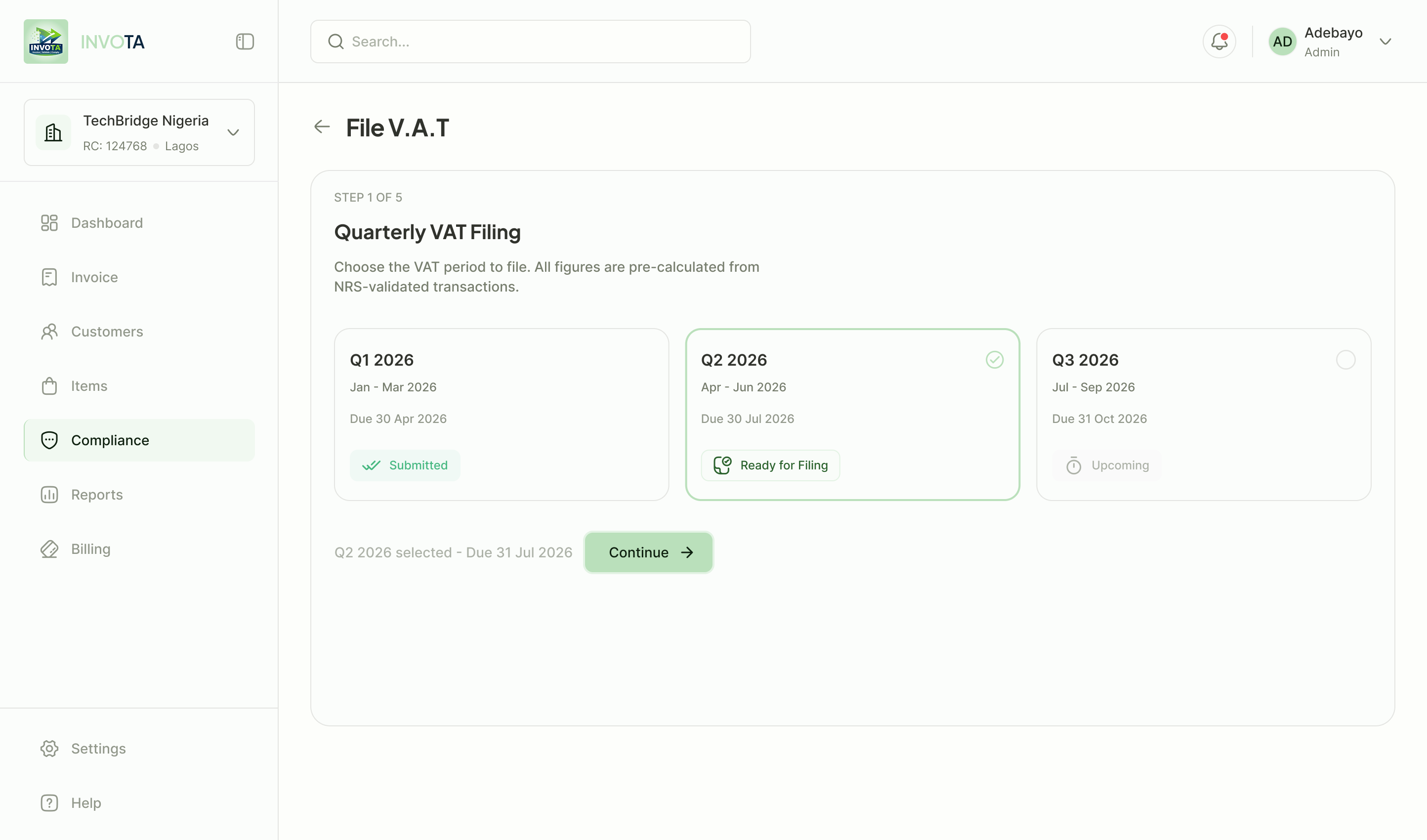Image resolution: width=1427 pixels, height=840 pixels.
Task: Click the Invoice receipt icon
Action: click(49, 277)
